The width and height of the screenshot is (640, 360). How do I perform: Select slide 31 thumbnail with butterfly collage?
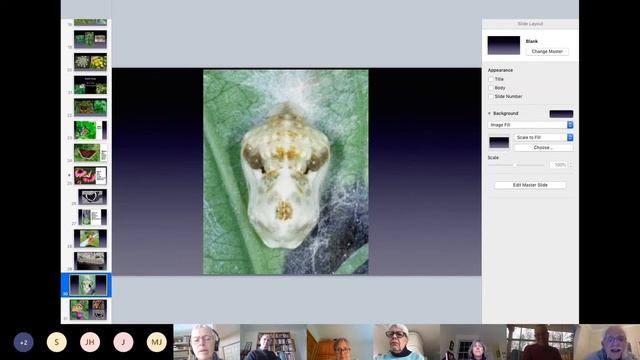point(88,309)
